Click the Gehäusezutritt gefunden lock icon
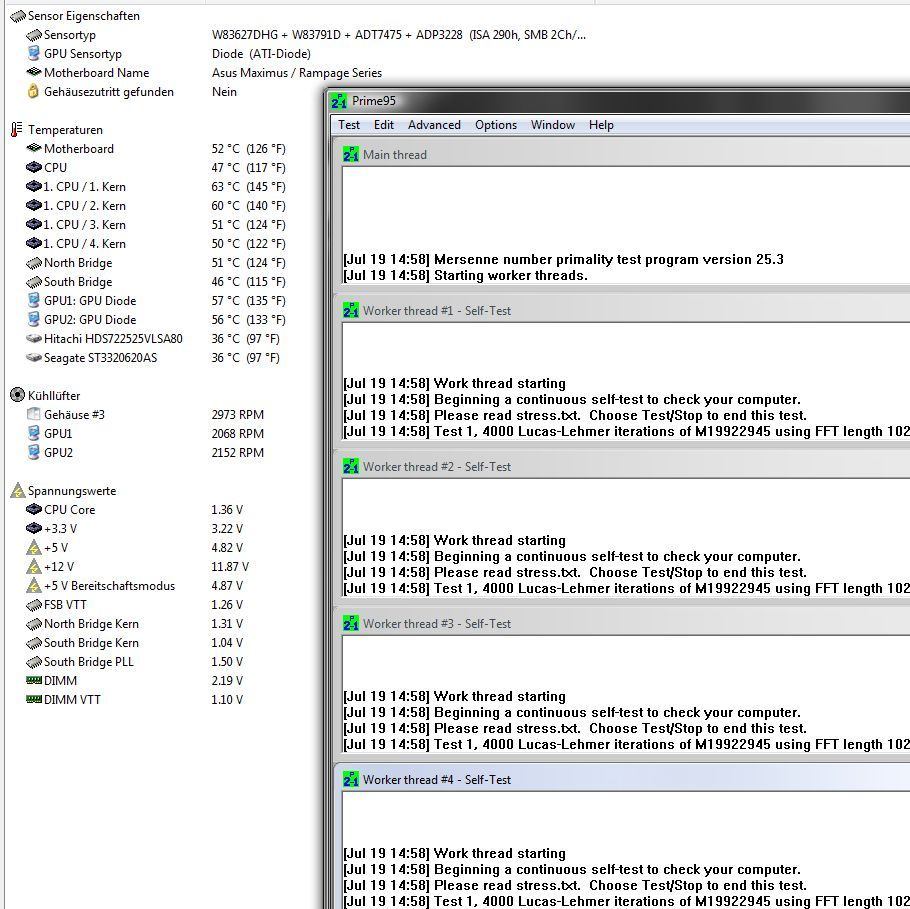This screenshot has height=909, width=910. [33, 91]
